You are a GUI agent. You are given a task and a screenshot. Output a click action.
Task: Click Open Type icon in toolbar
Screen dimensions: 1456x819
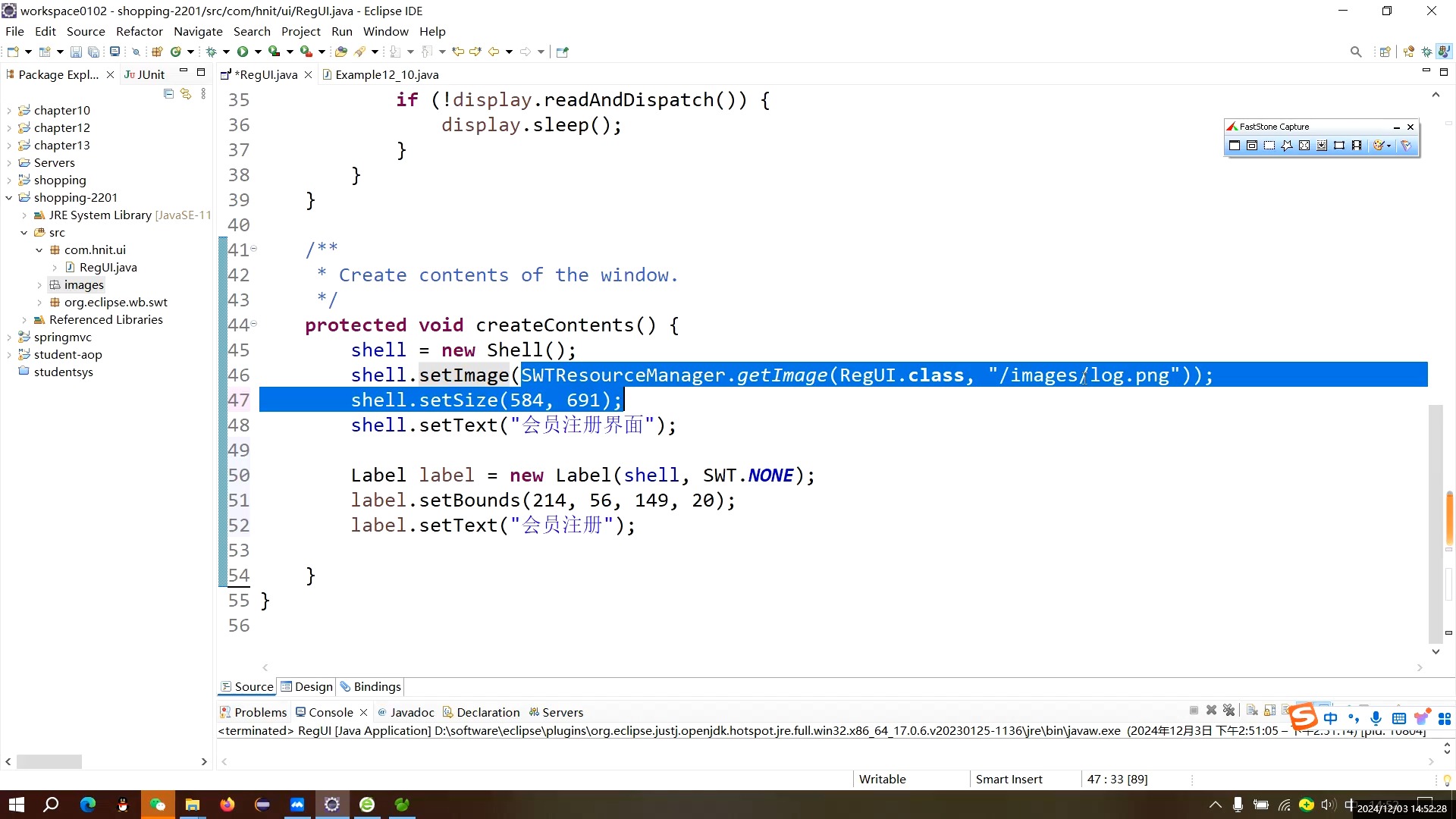click(x=341, y=52)
